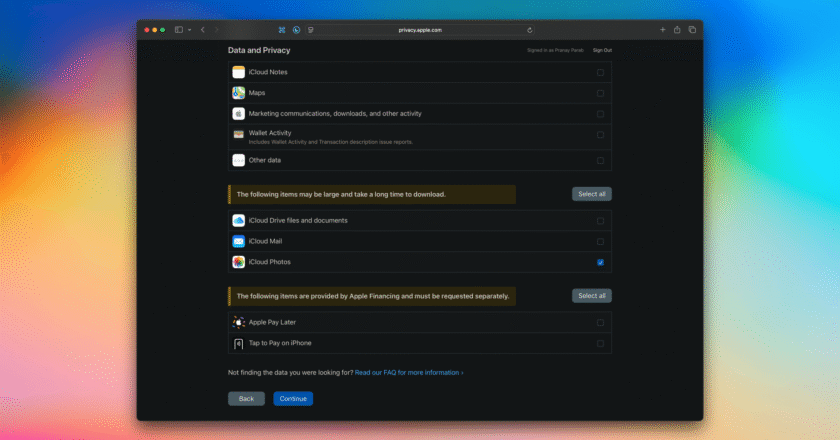Click "Marketing communications, downloads, and other activity" text
The height and width of the screenshot is (440, 840).
click(335, 114)
